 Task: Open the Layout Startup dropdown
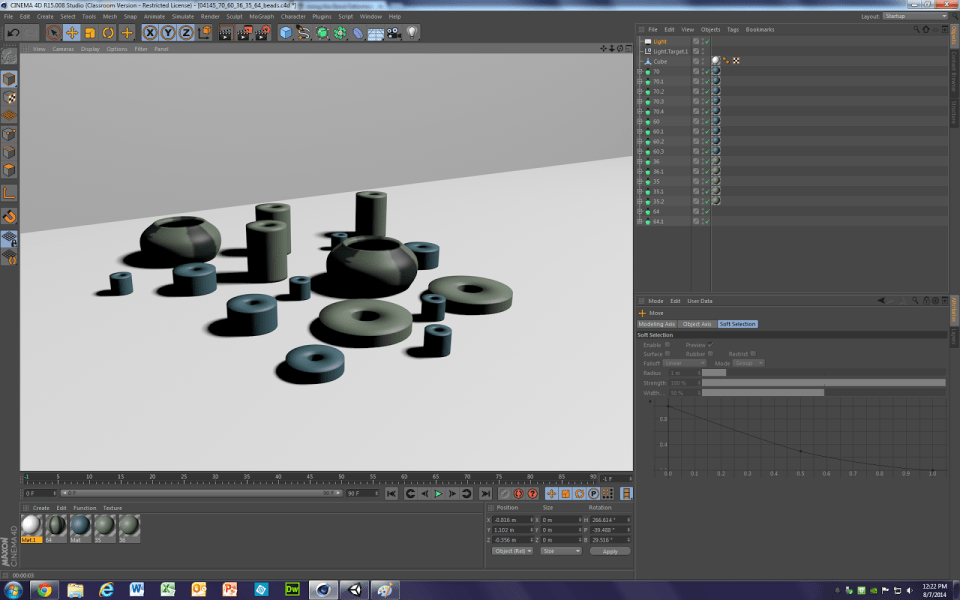(x=915, y=16)
